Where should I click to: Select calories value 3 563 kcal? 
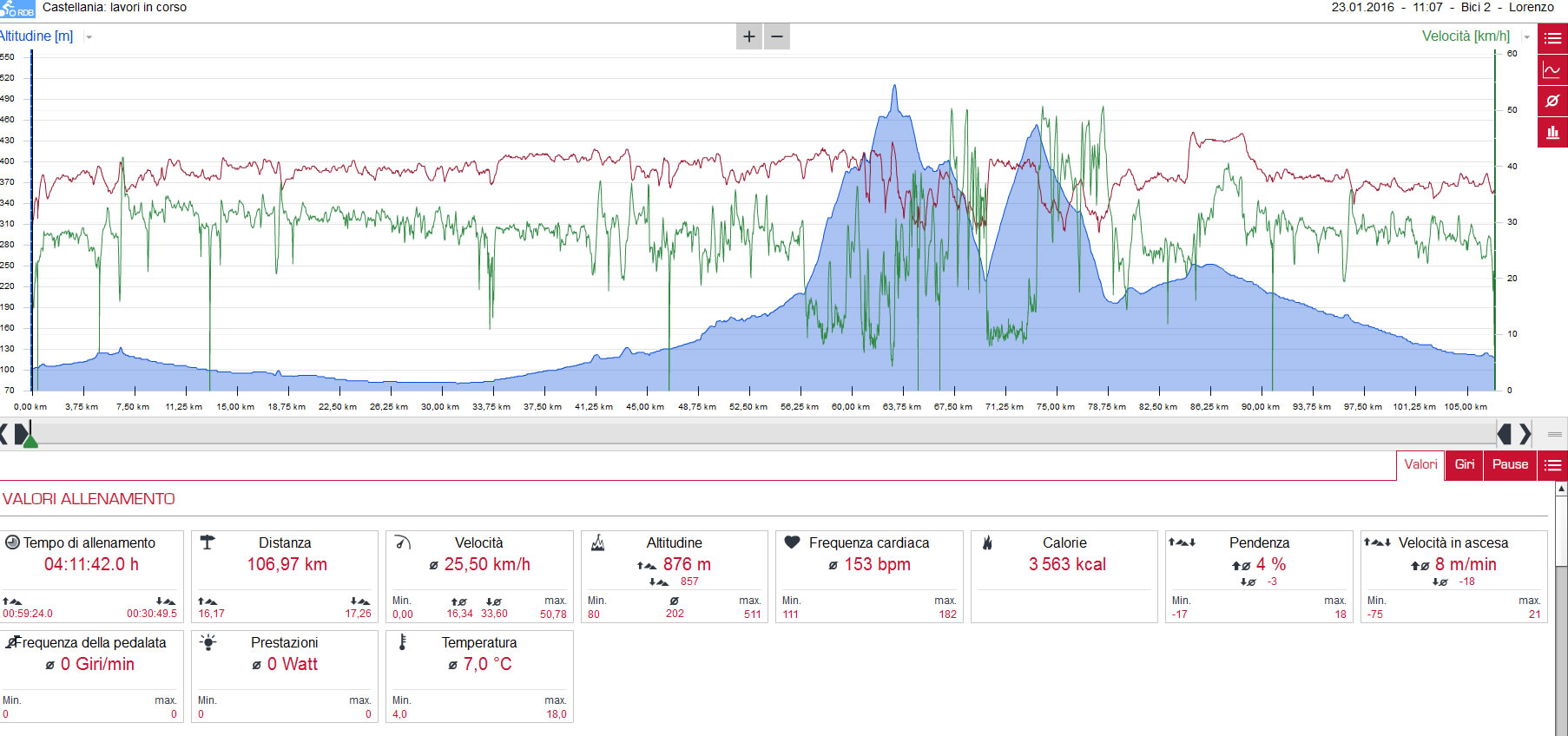(x=1067, y=564)
